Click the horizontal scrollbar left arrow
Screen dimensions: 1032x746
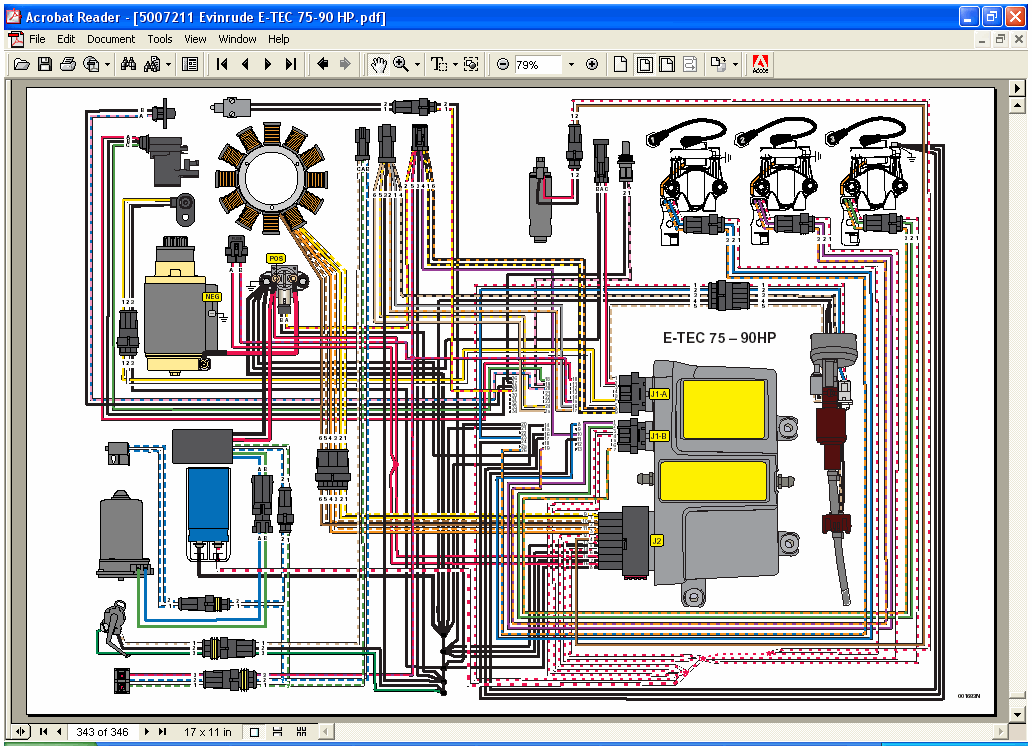326,732
